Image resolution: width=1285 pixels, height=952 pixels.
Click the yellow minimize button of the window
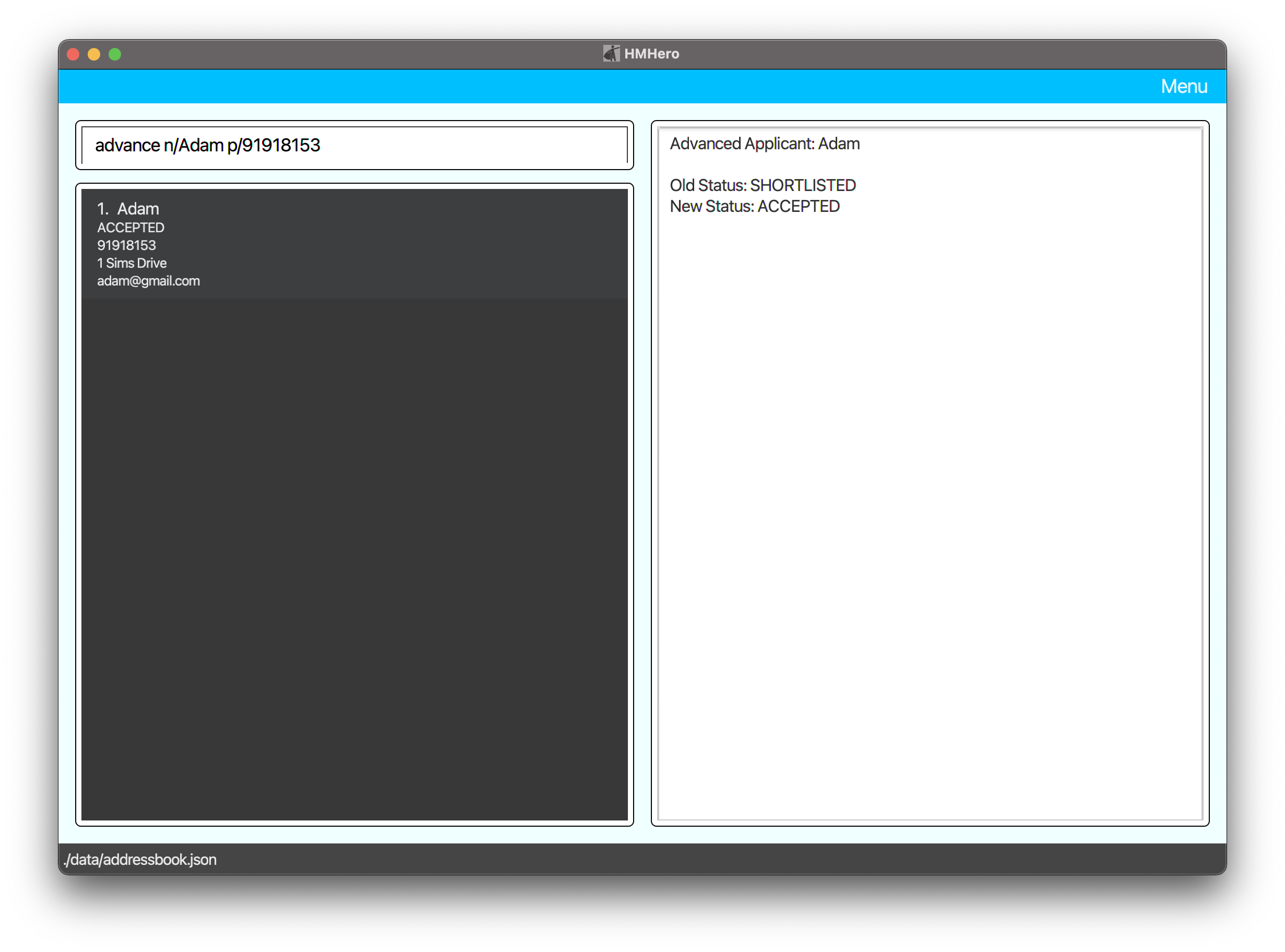click(94, 54)
